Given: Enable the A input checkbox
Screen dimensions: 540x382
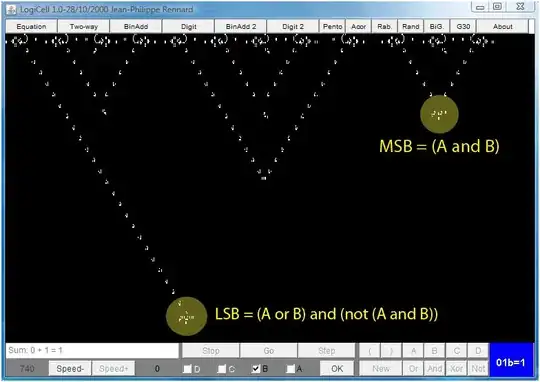Looking at the screenshot, I should [290, 369].
